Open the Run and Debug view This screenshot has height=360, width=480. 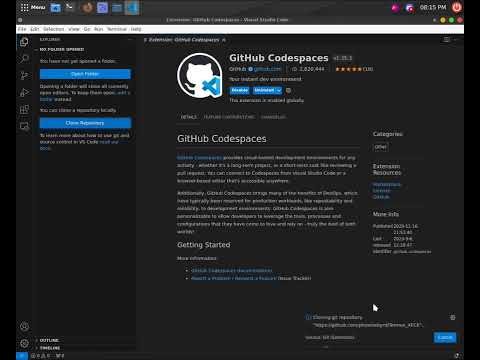coord(24,93)
